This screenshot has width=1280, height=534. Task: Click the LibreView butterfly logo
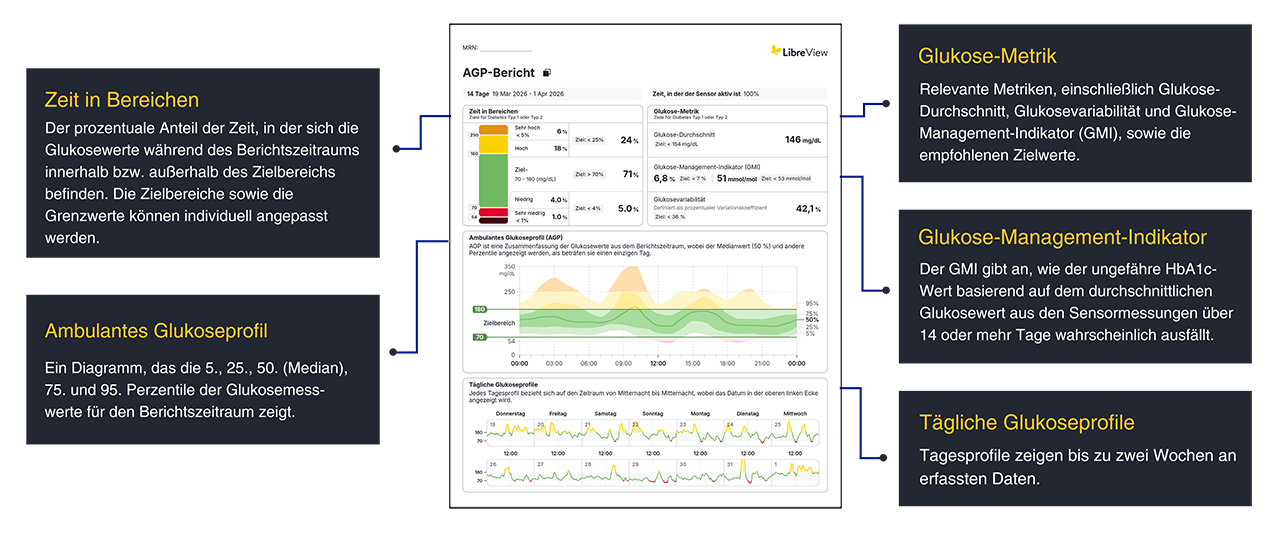point(776,50)
